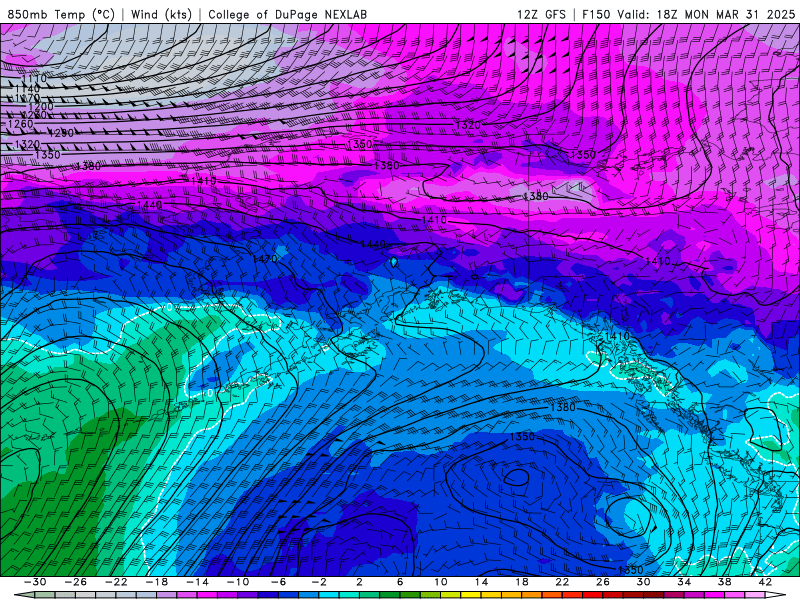Click the 34 colorbar scale label
800x600 pixels.
click(684, 582)
